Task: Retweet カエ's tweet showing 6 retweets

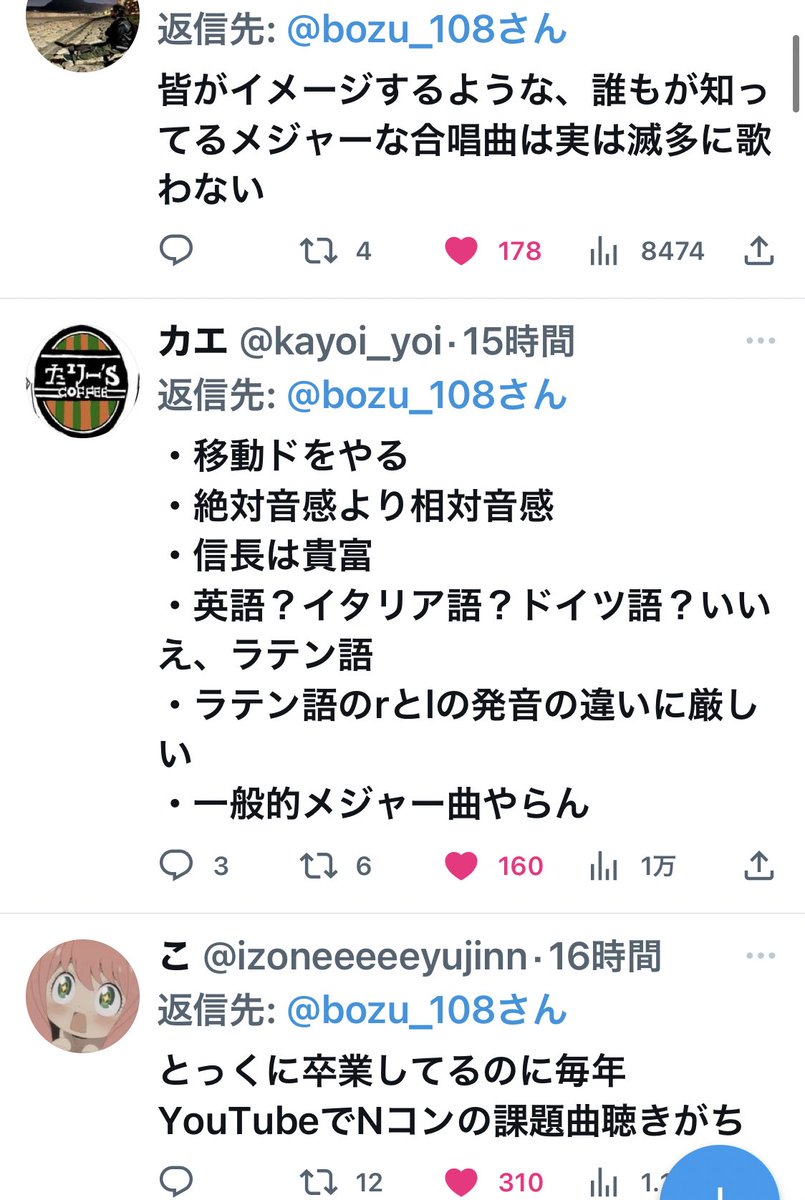Action: click(337, 865)
